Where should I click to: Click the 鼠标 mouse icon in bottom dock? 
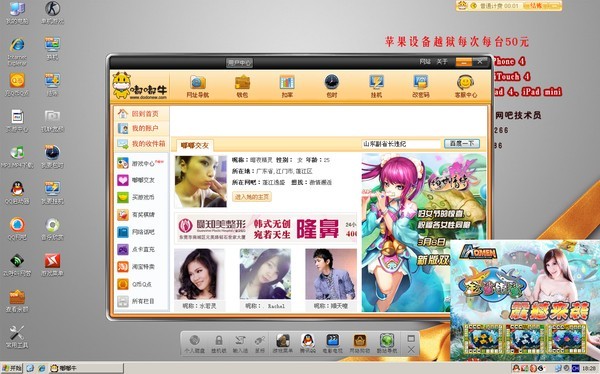click(x=260, y=343)
